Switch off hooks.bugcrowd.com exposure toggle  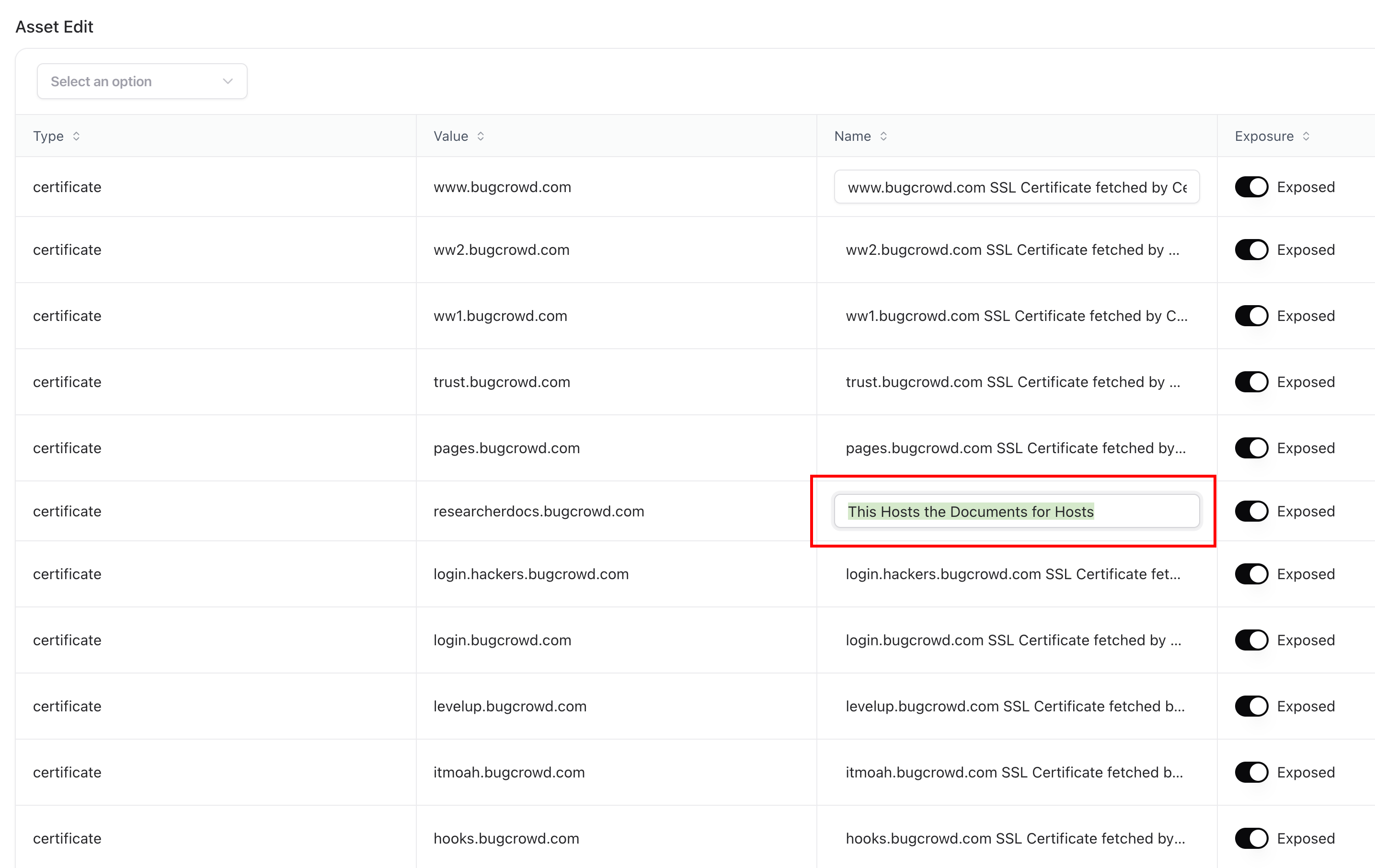1251,838
